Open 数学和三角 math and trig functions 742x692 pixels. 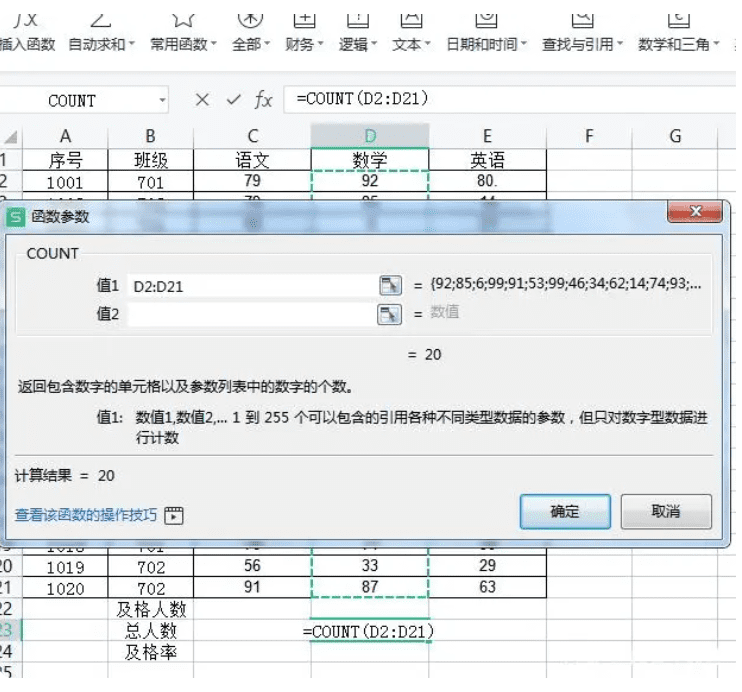(x=678, y=34)
